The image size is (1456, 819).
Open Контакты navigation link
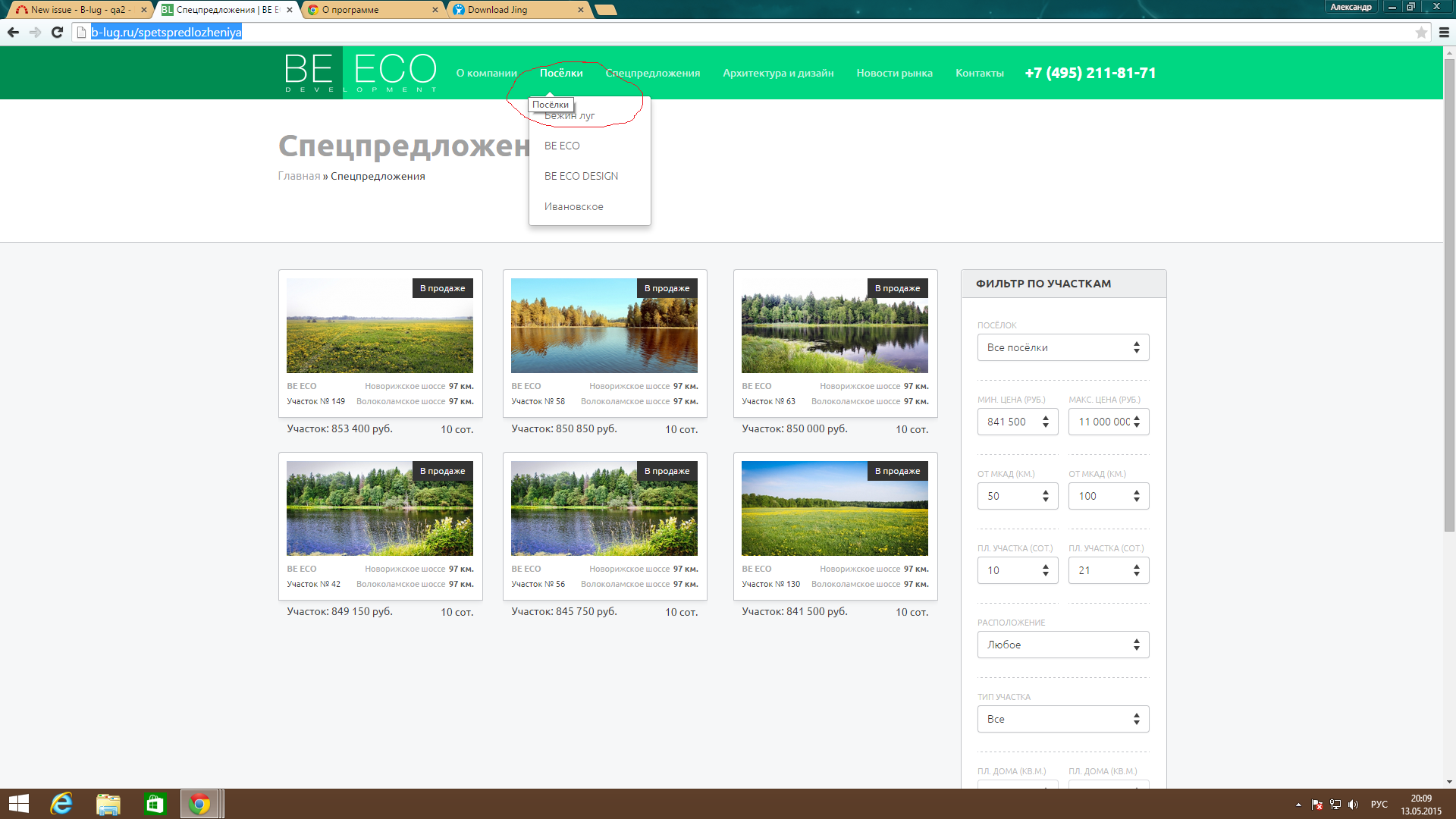pyautogui.click(x=979, y=73)
